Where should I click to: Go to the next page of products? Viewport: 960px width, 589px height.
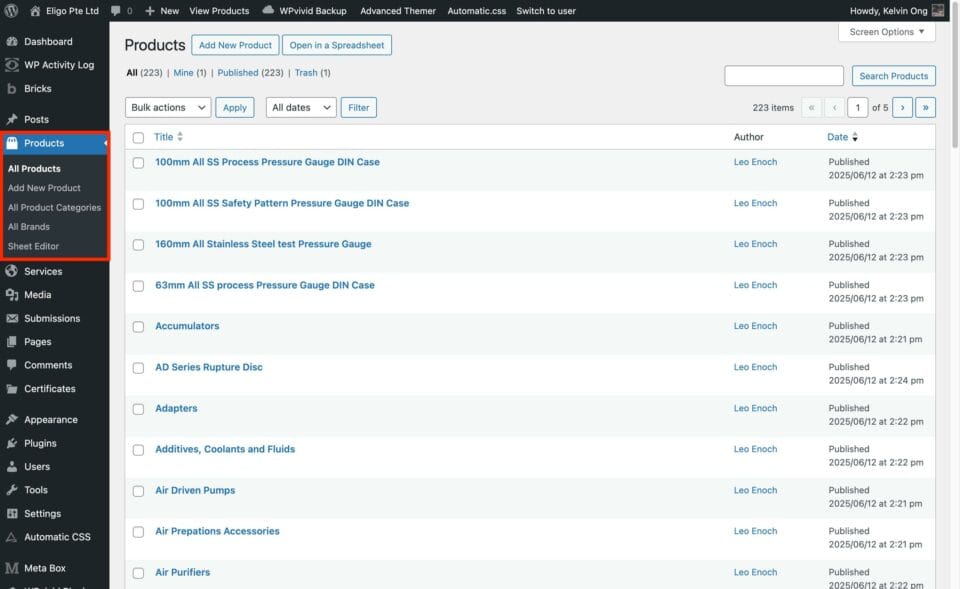902,108
